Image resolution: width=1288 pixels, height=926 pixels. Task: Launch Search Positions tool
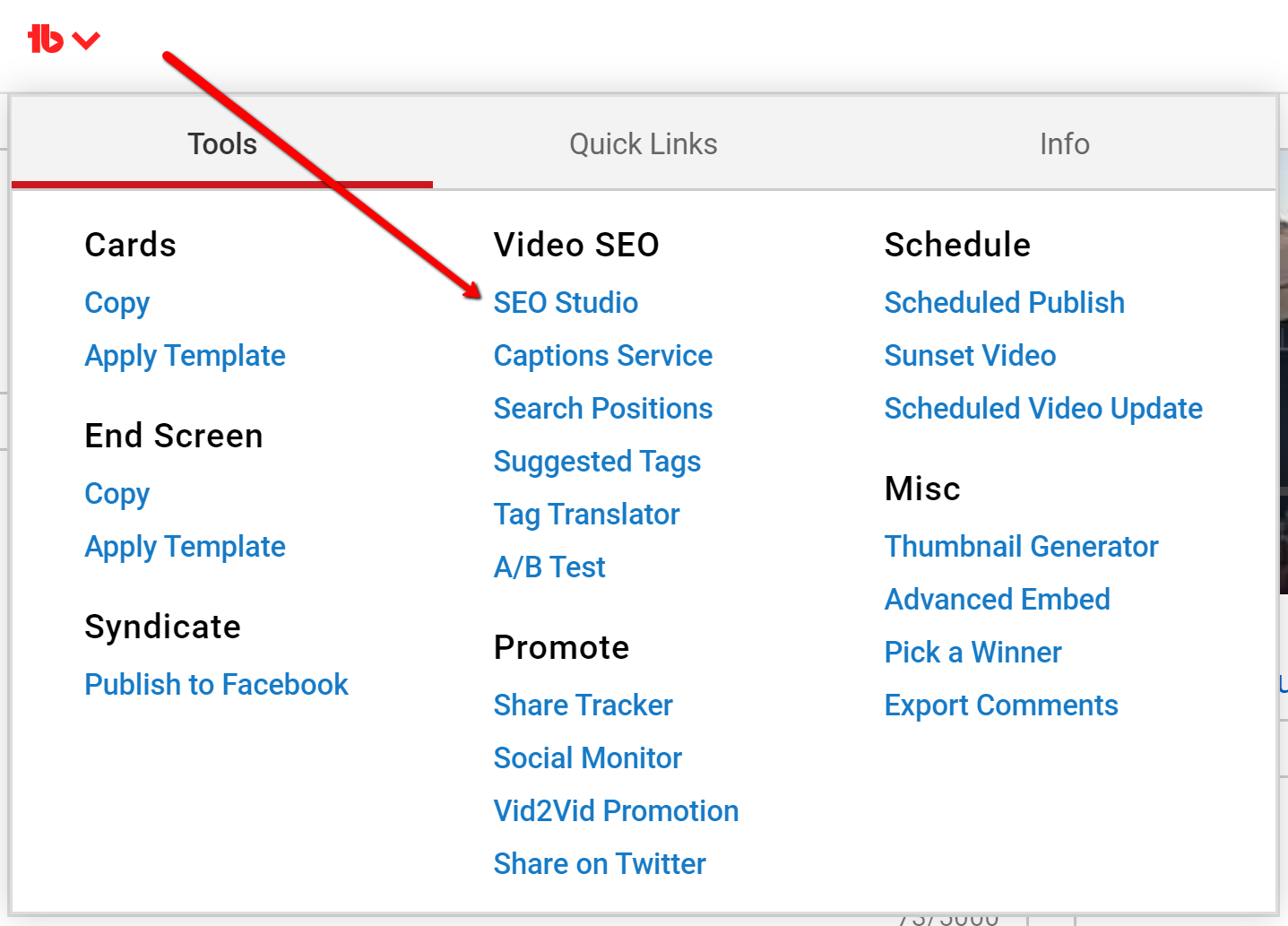[602, 409]
